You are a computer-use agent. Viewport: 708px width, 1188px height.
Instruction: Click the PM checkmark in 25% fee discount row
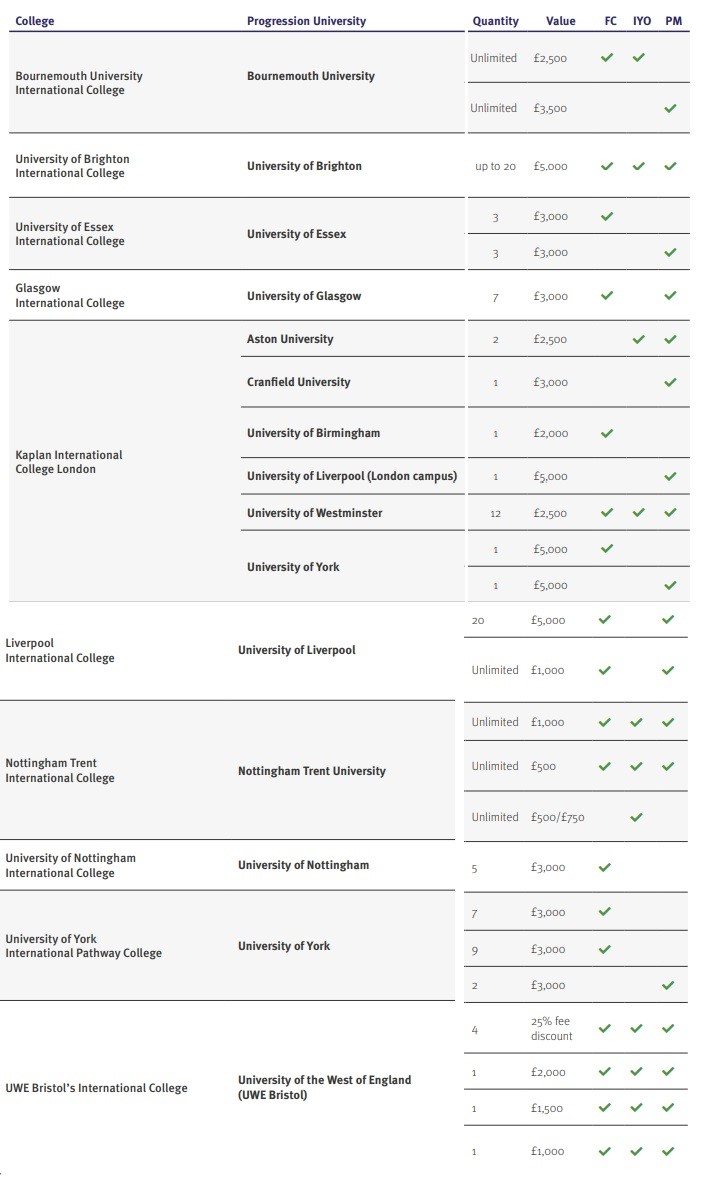coord(668,1029)
